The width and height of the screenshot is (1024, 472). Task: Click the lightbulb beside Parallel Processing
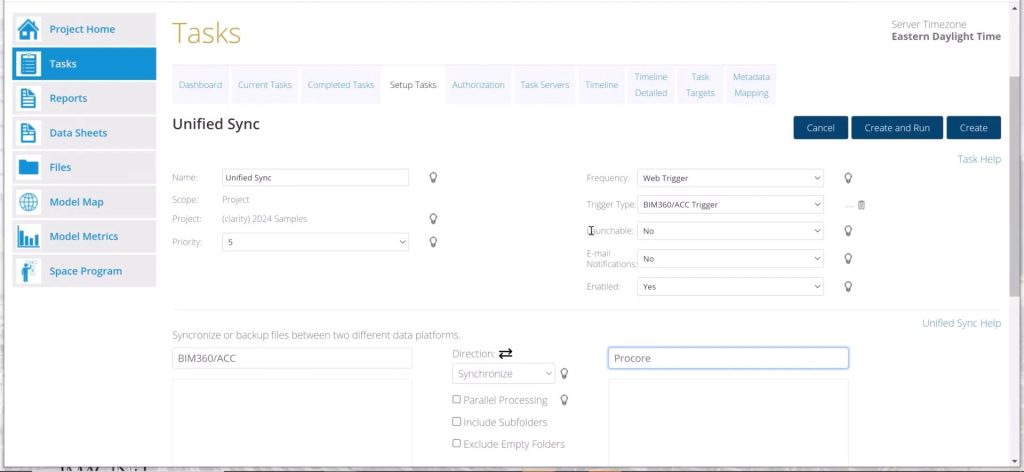pyautogui.click(x=564, y=400)
